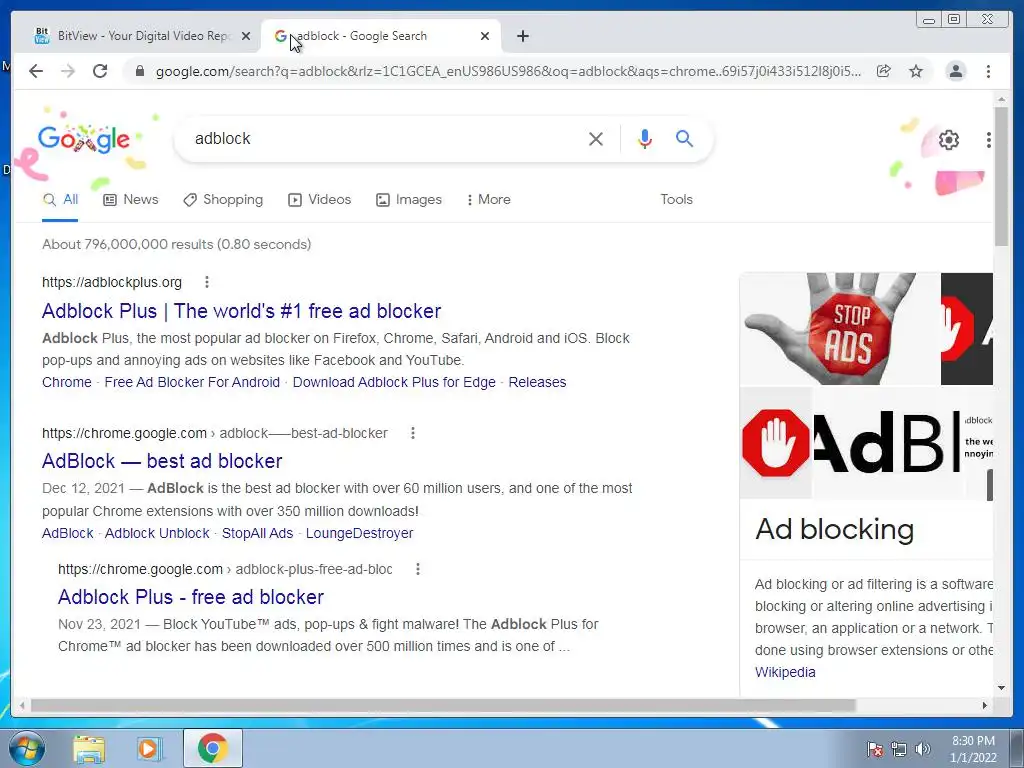The width and height of the screenshot is (1024, 768).
Task: Reload the current page
Action: tap(100, 71)
